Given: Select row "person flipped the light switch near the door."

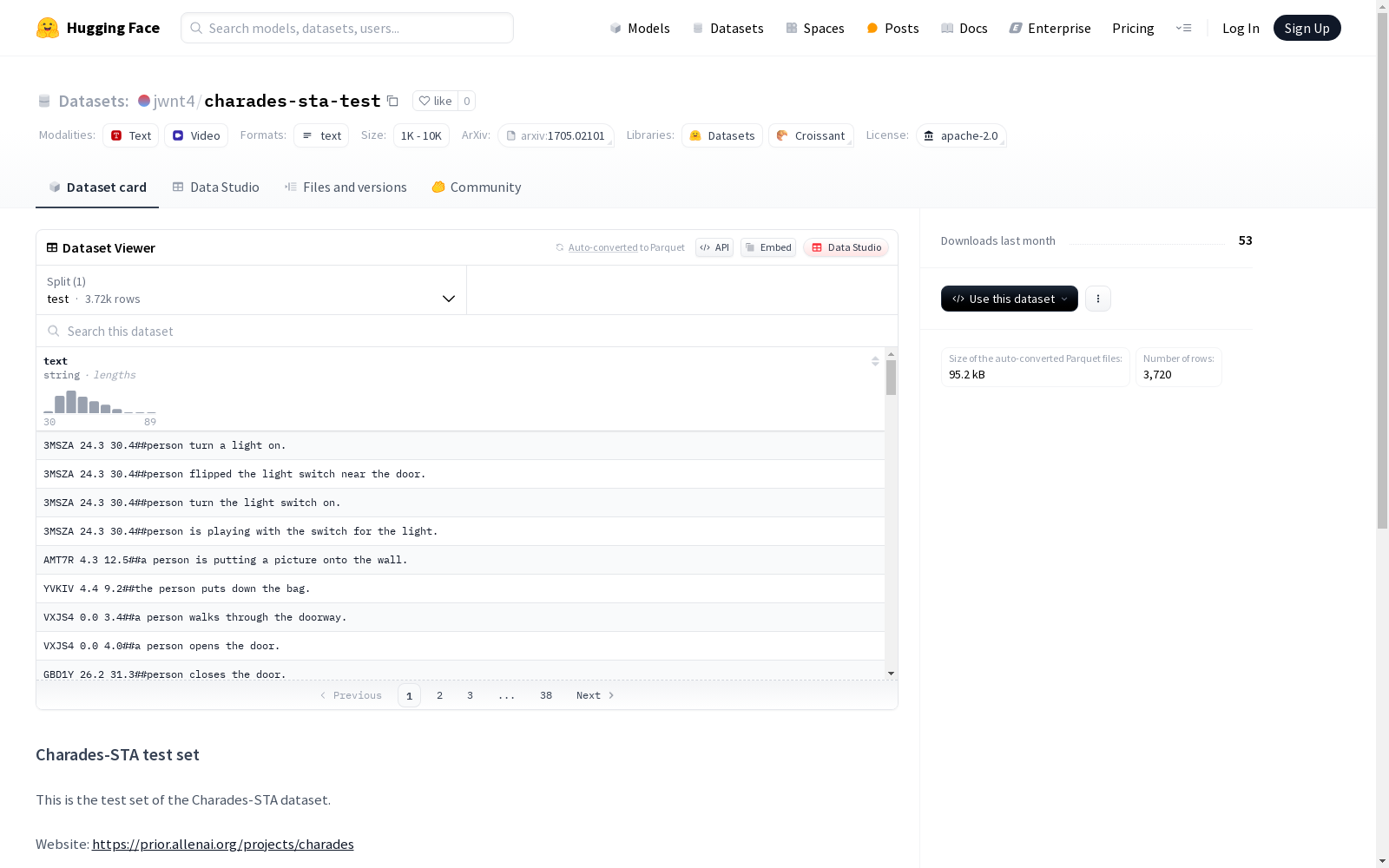Looking at the screenshot, I should pyautogui.click(x=460, y=474).
